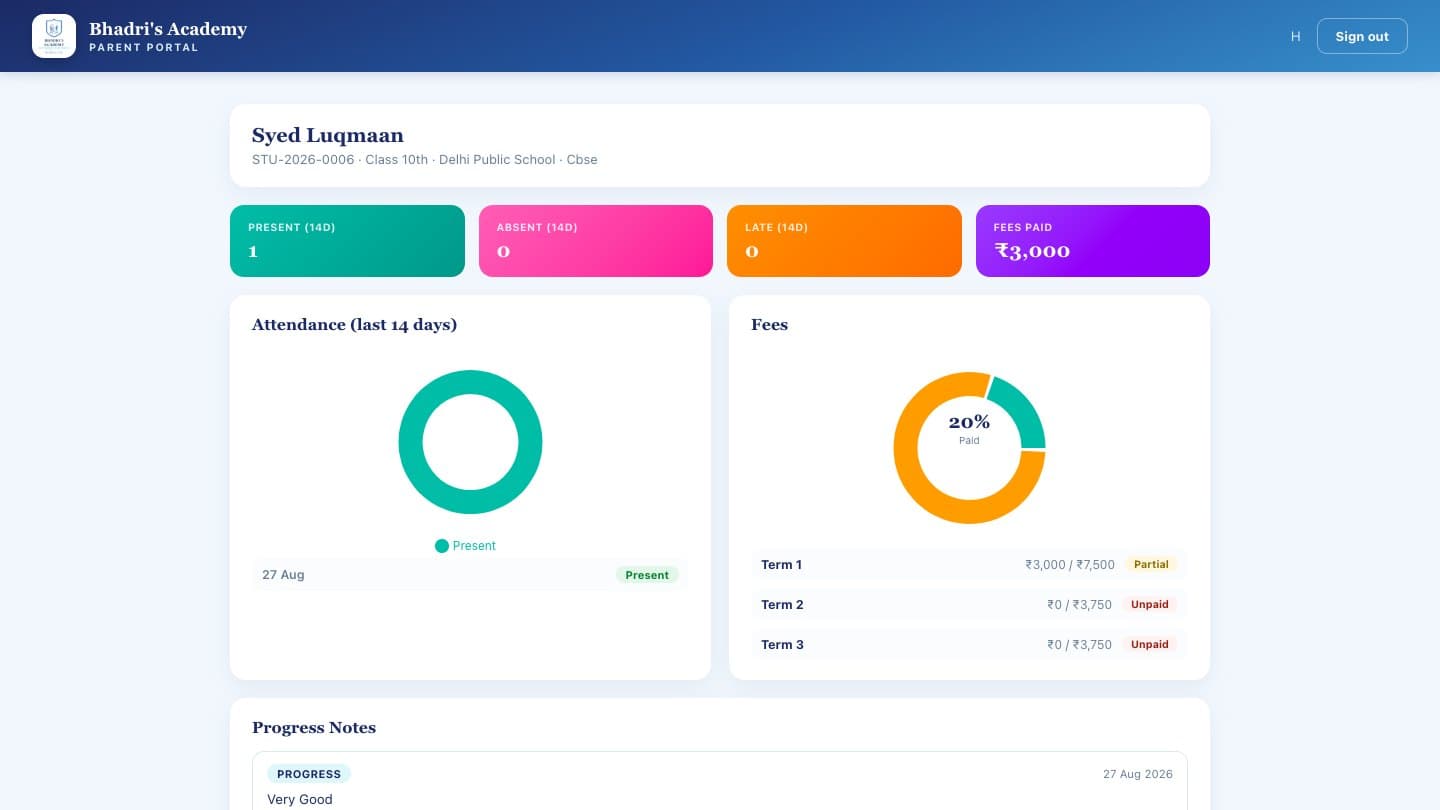Click the PROGRESS tag on the note
This screenshot has width=1440, height=810.
point(309,774)
